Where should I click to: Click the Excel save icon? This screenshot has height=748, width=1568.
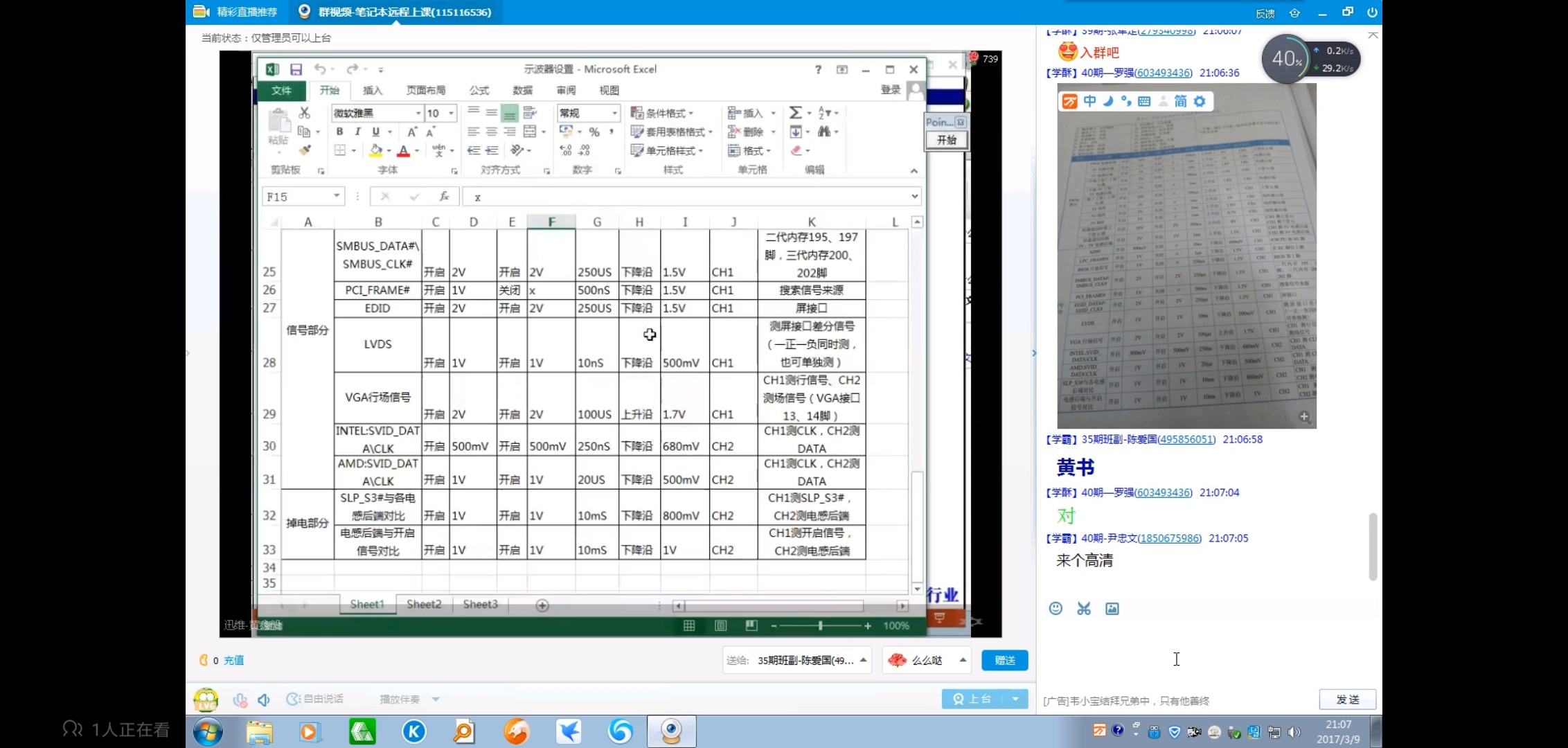[x=296, y=69]
